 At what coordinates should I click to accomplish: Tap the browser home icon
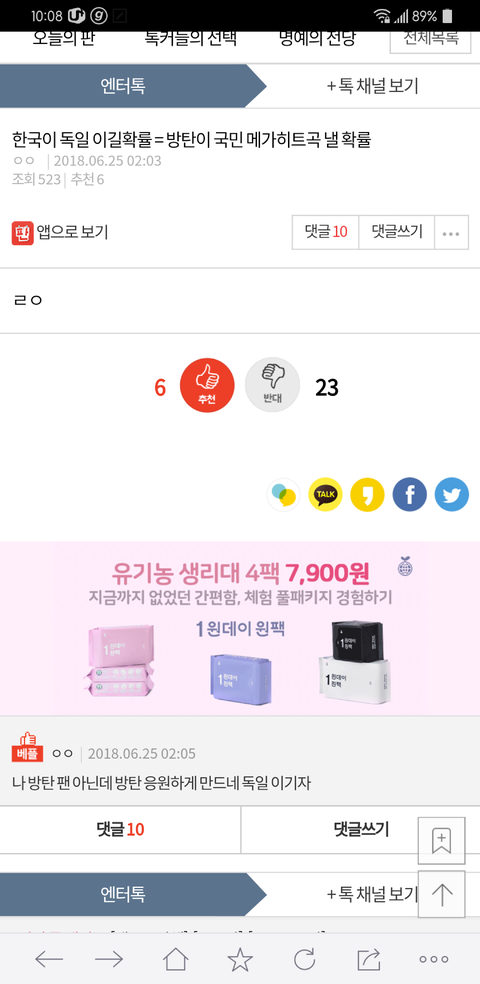(176, 959)
